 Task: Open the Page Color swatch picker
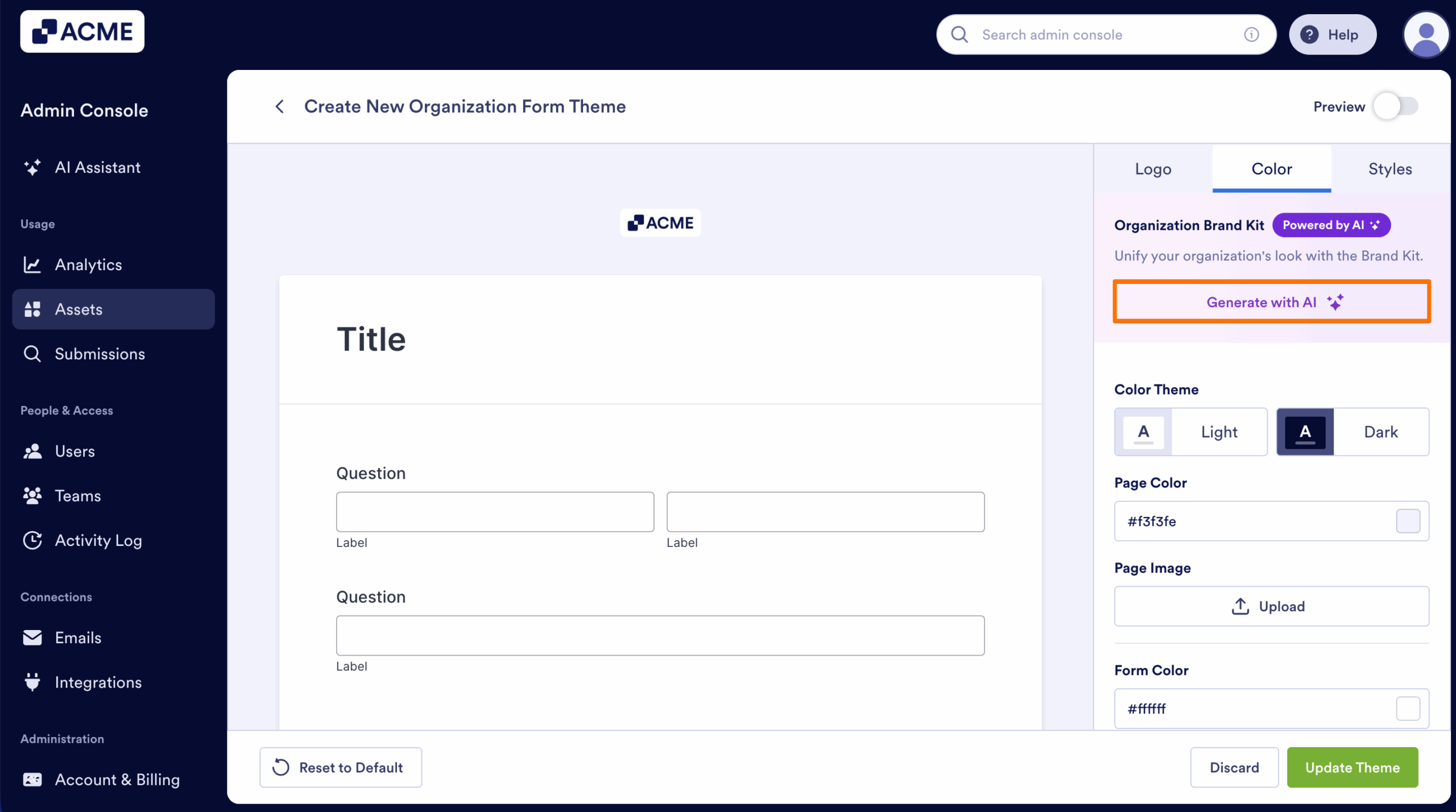[1408, 520]
